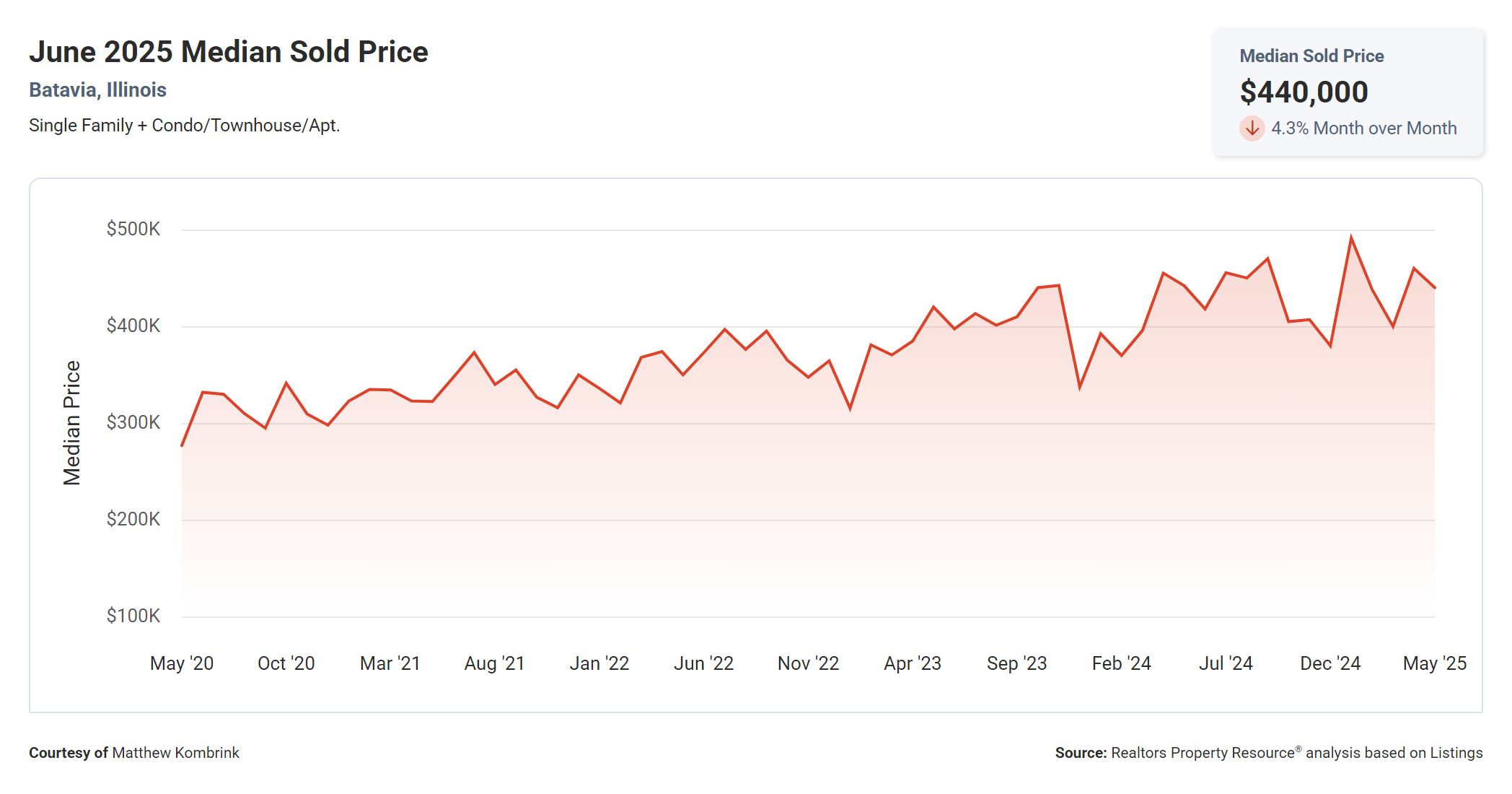Click the "Realtors Property Resource" source text
The image size is (1512, 794).
click(1203, 753)
